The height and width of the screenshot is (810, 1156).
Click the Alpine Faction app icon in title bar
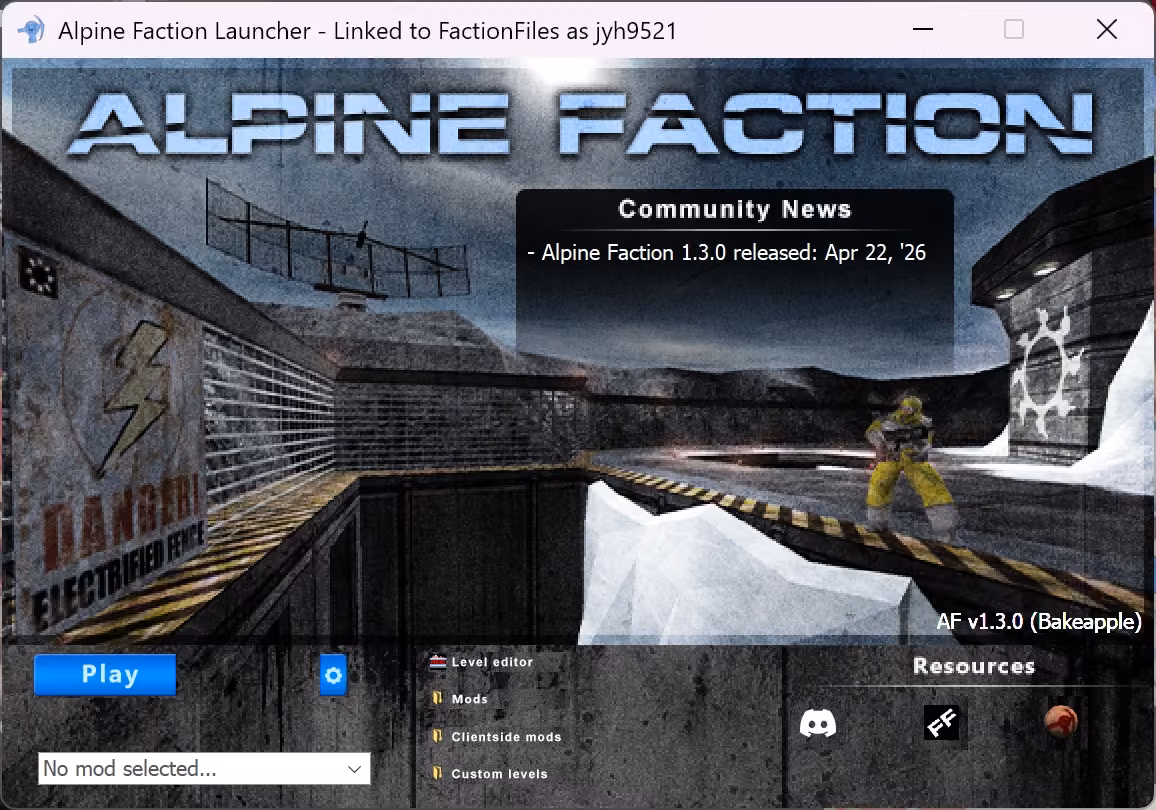[x=31, y=30]
